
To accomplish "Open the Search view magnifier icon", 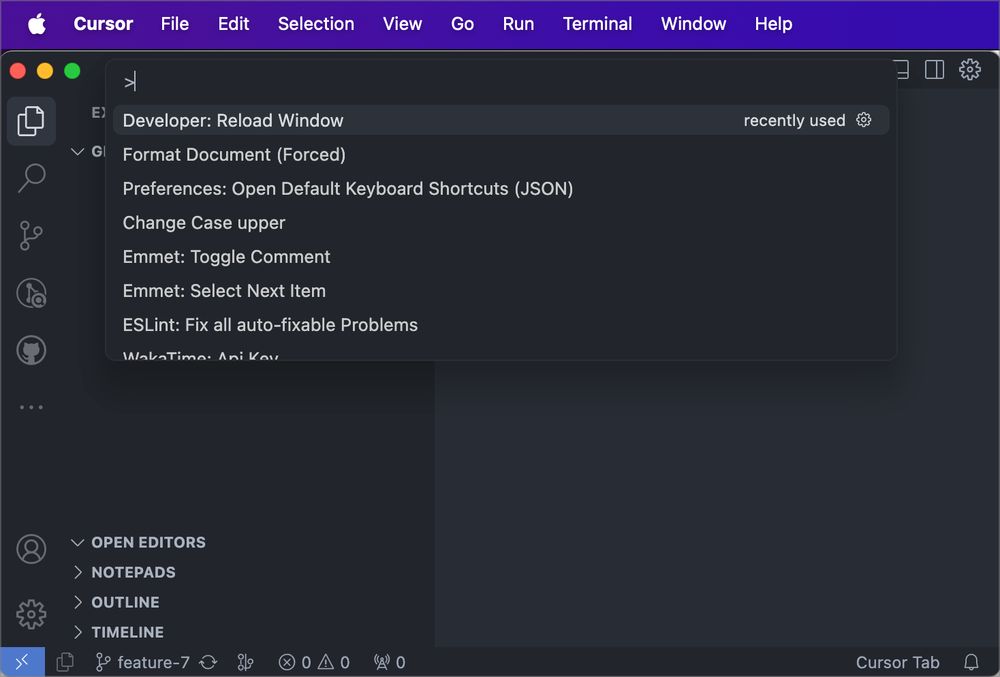I will [x=31, y=178].
